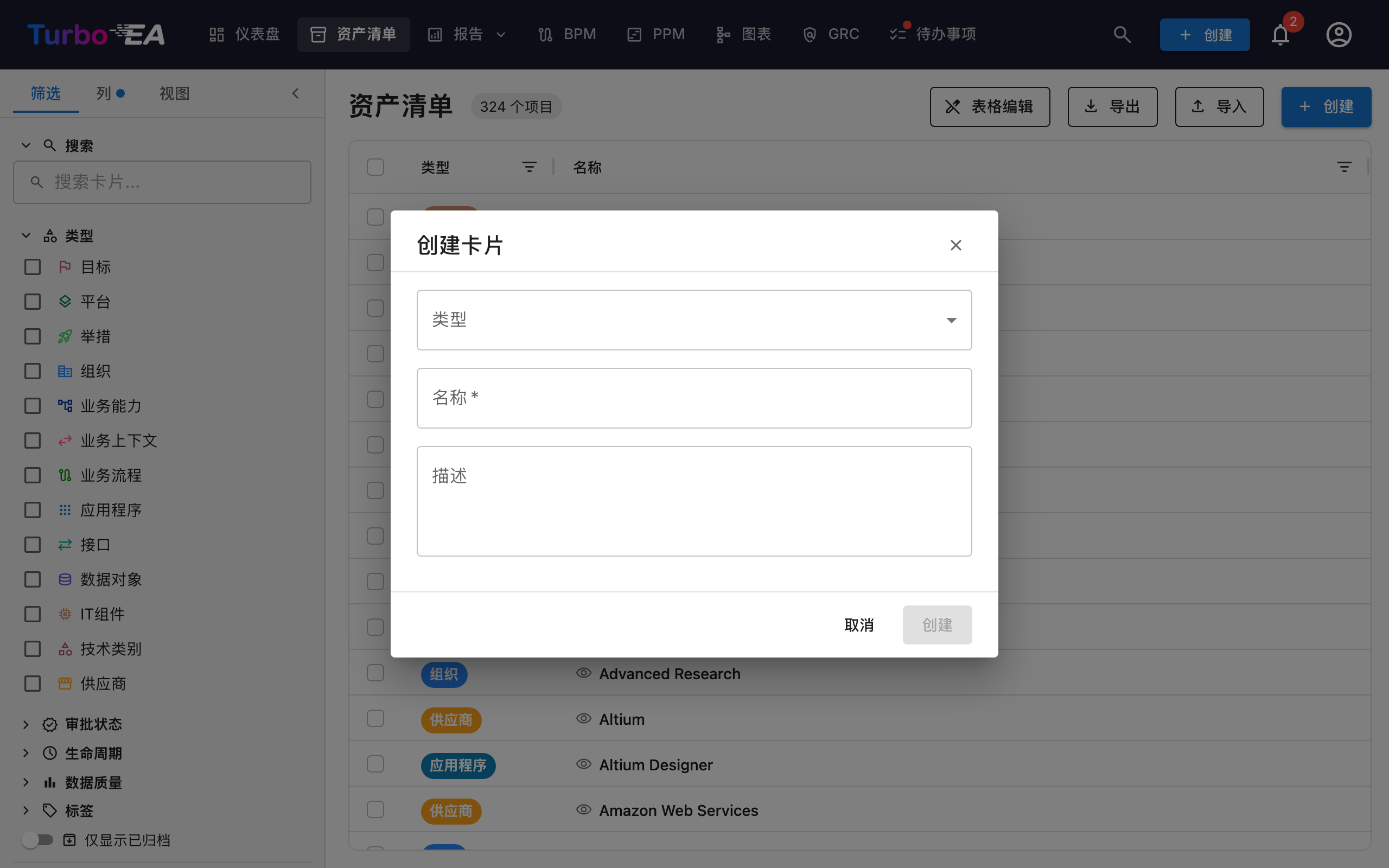Click the TurboEA logo
The image size is (1389, 868).
tap(96, 34)
